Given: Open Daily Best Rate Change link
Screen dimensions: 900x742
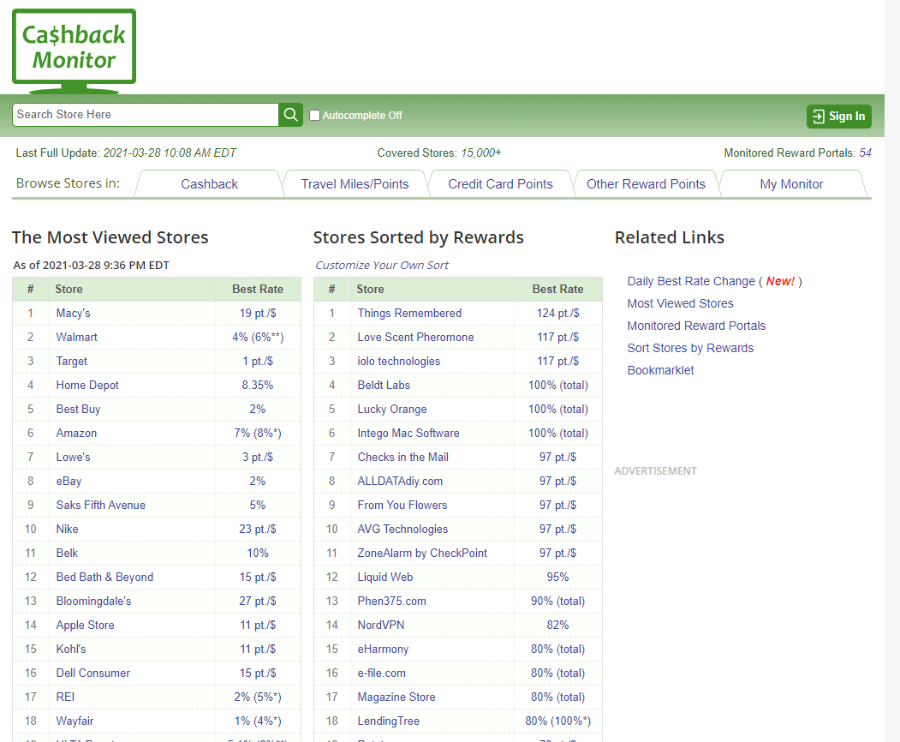Looking at the screenshot, I should tap(691, 281).
